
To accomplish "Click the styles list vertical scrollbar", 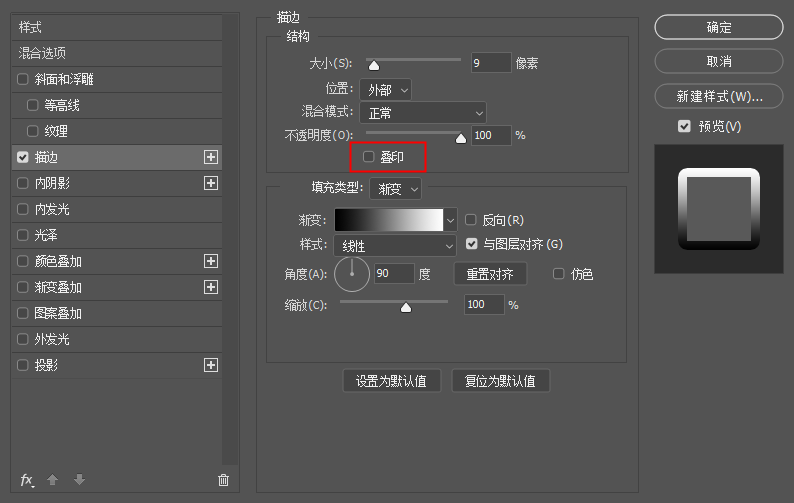I will (x=230, y=238).
